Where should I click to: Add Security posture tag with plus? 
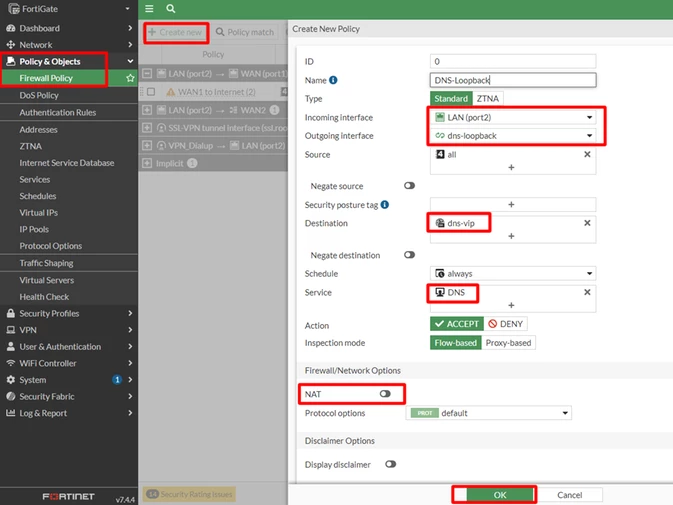(511, 204)
